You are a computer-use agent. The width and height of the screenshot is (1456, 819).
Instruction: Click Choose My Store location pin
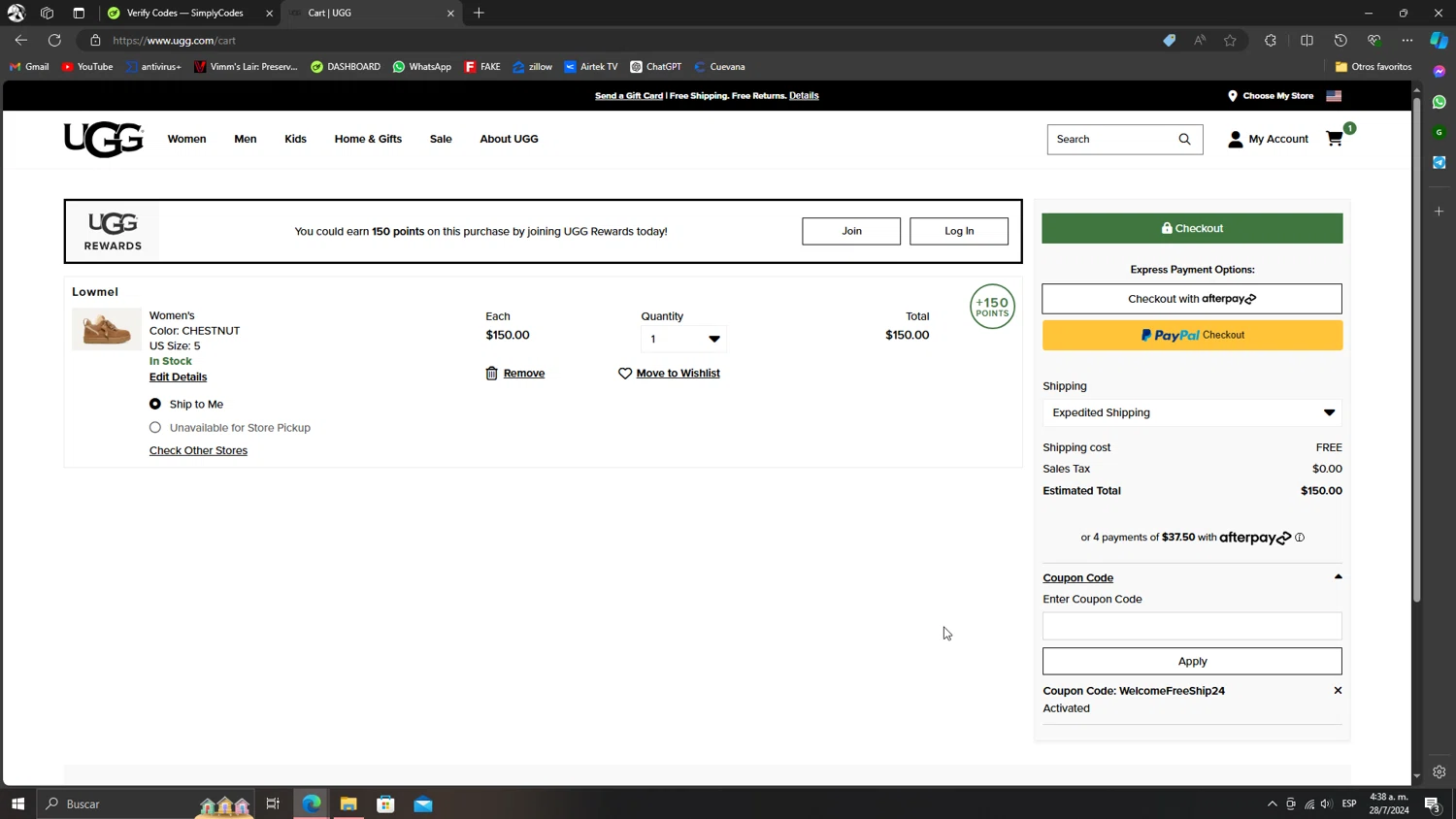point(1233,96)
